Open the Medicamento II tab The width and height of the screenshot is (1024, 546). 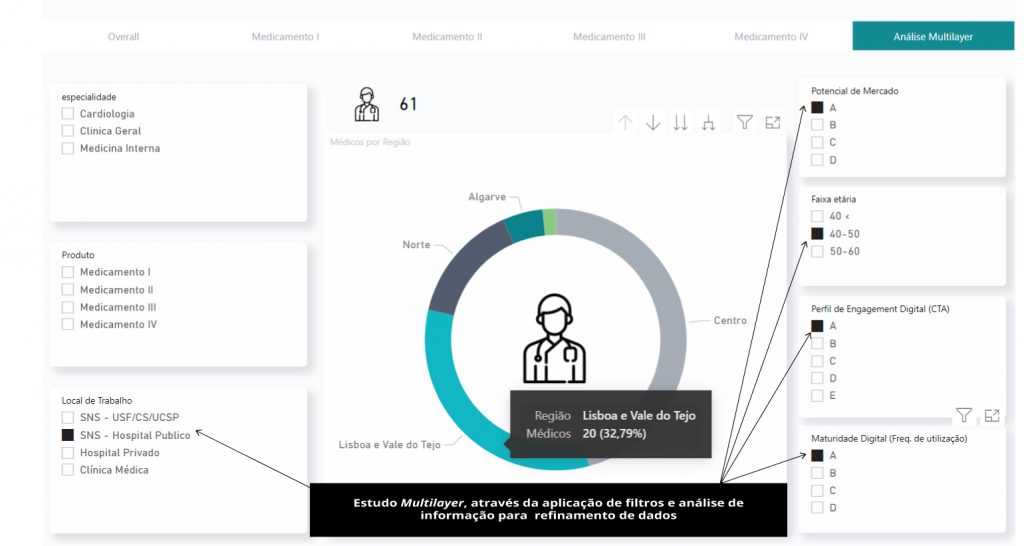(x=447, y=37)
